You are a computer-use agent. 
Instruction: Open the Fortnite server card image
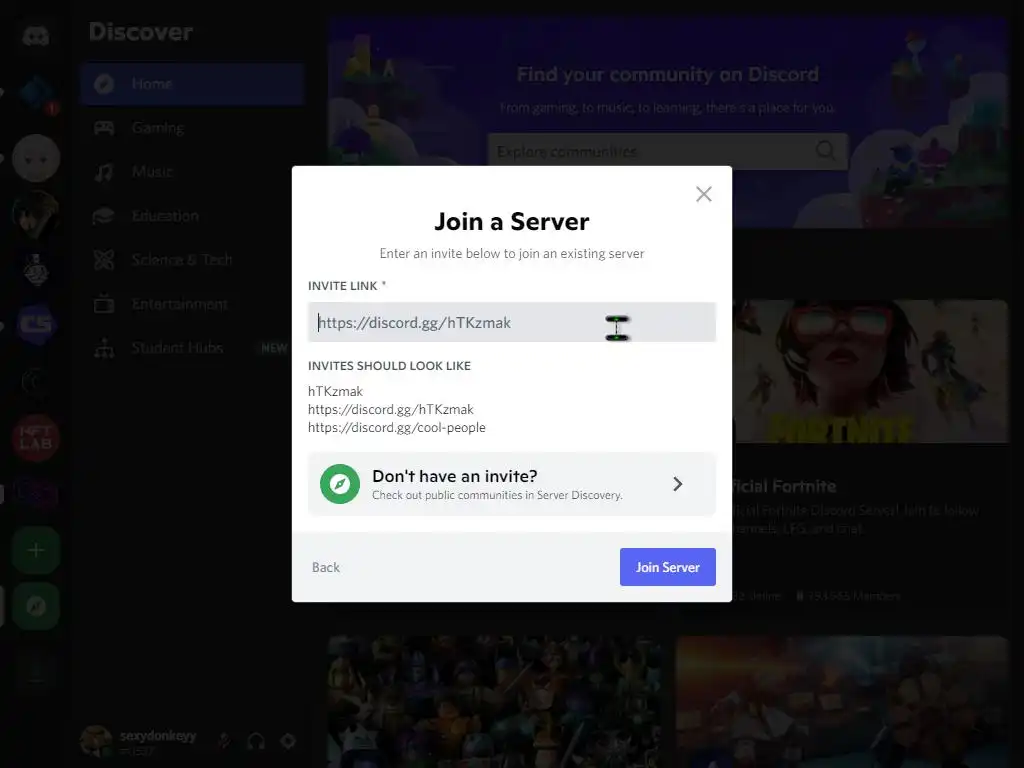point(870,372)
